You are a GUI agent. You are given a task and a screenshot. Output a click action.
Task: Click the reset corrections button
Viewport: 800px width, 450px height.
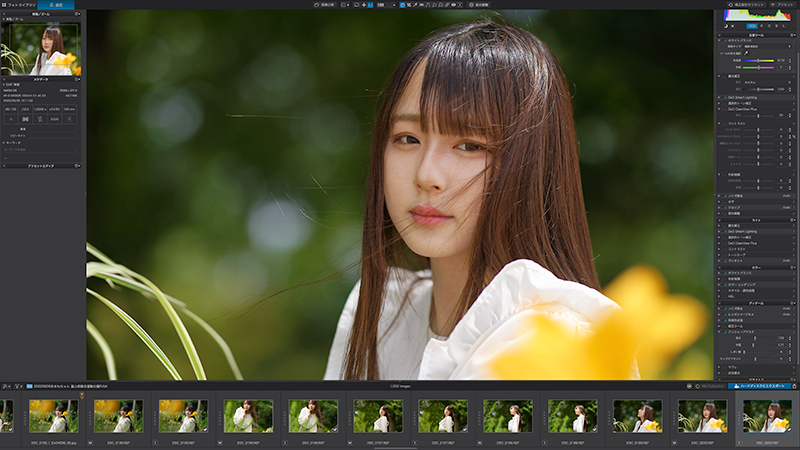pyautogui.click(x=746, y=5)
